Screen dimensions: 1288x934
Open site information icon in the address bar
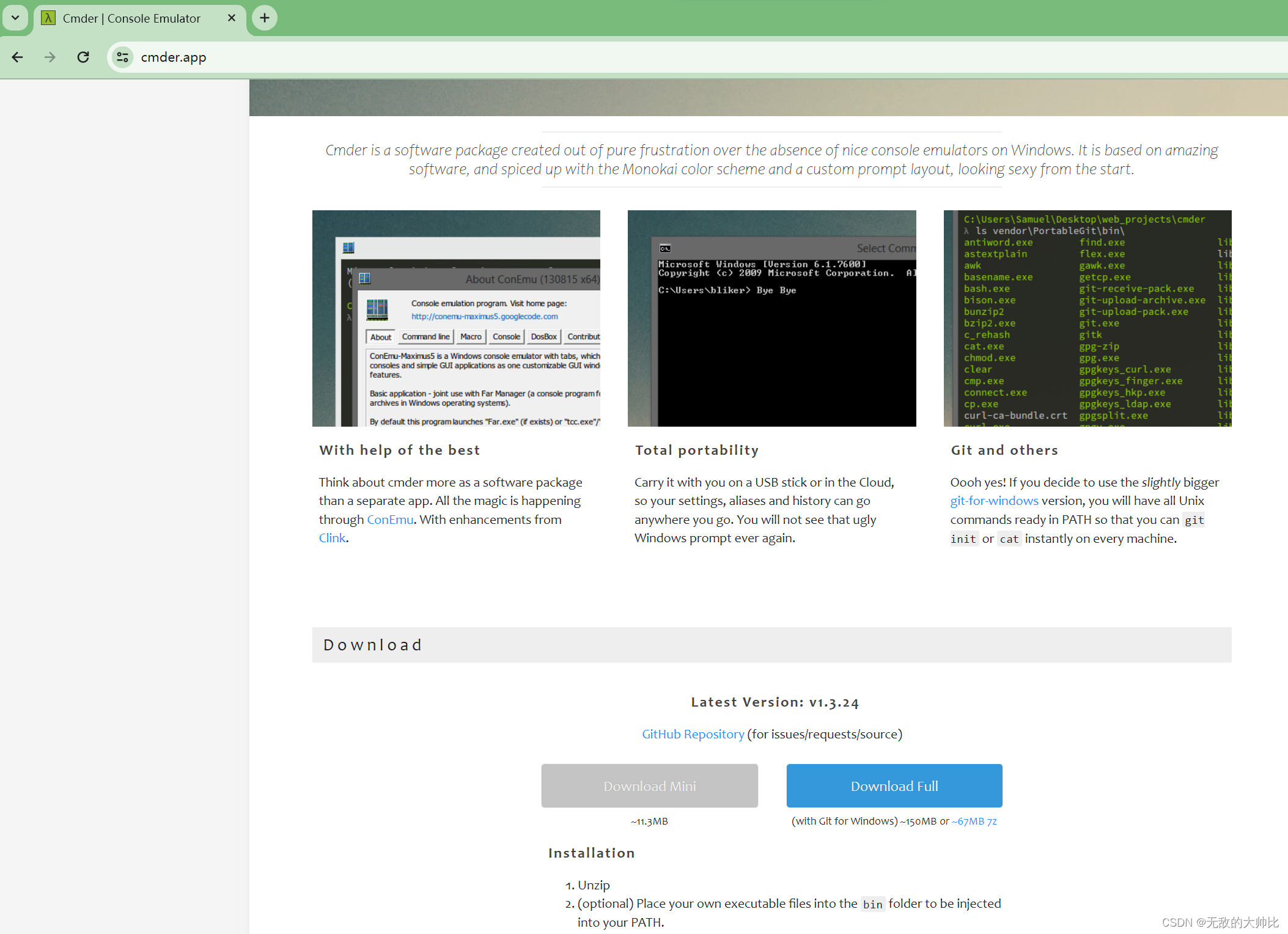click(x=122, y=57)
